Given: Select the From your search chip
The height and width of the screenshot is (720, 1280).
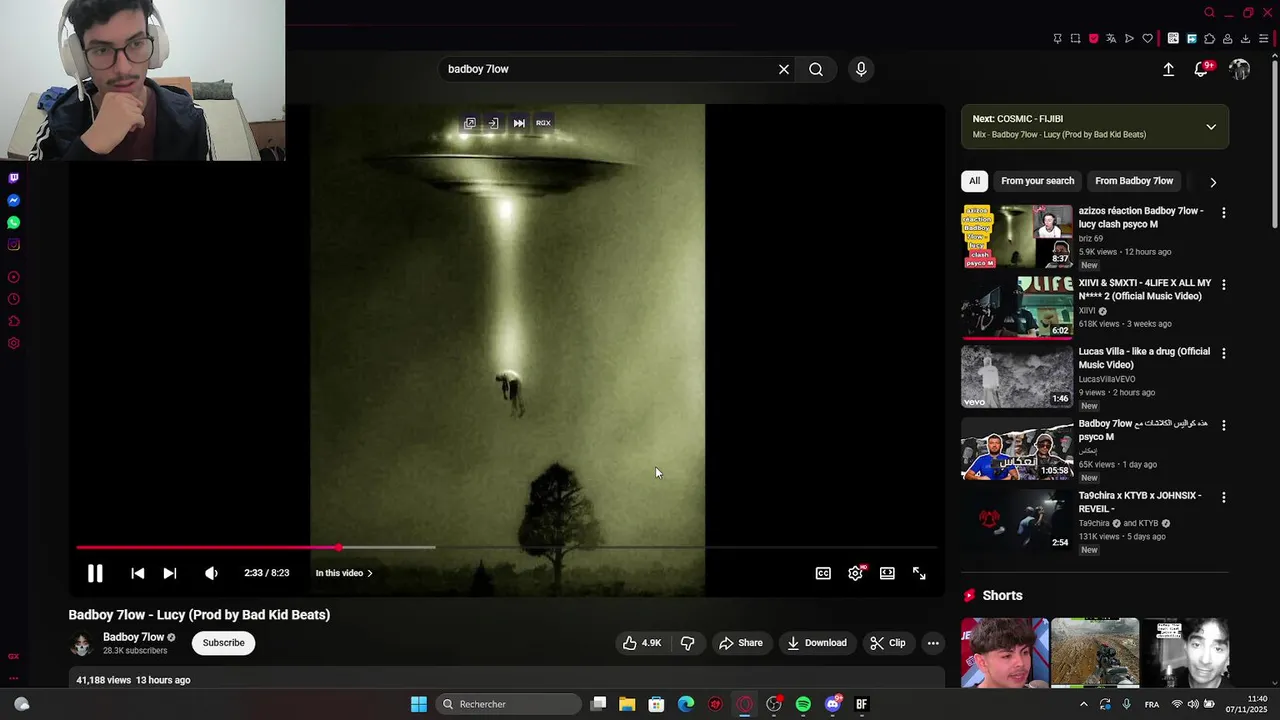Looking at the screenshot, I should [x=1037, y=181].
